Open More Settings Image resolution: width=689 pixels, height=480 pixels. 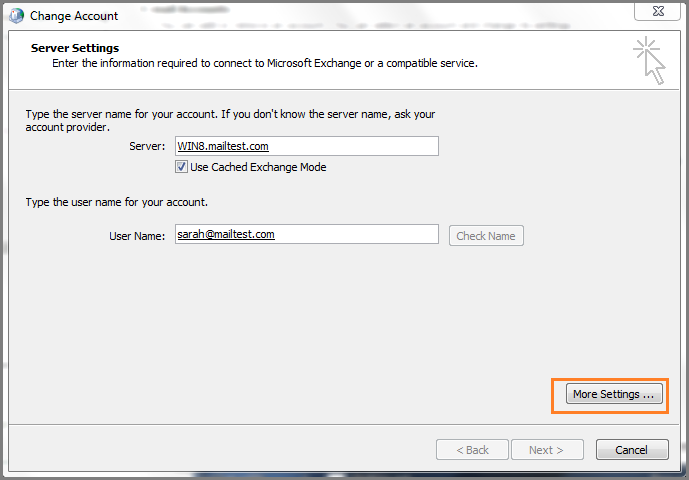(x=613, y=394)
